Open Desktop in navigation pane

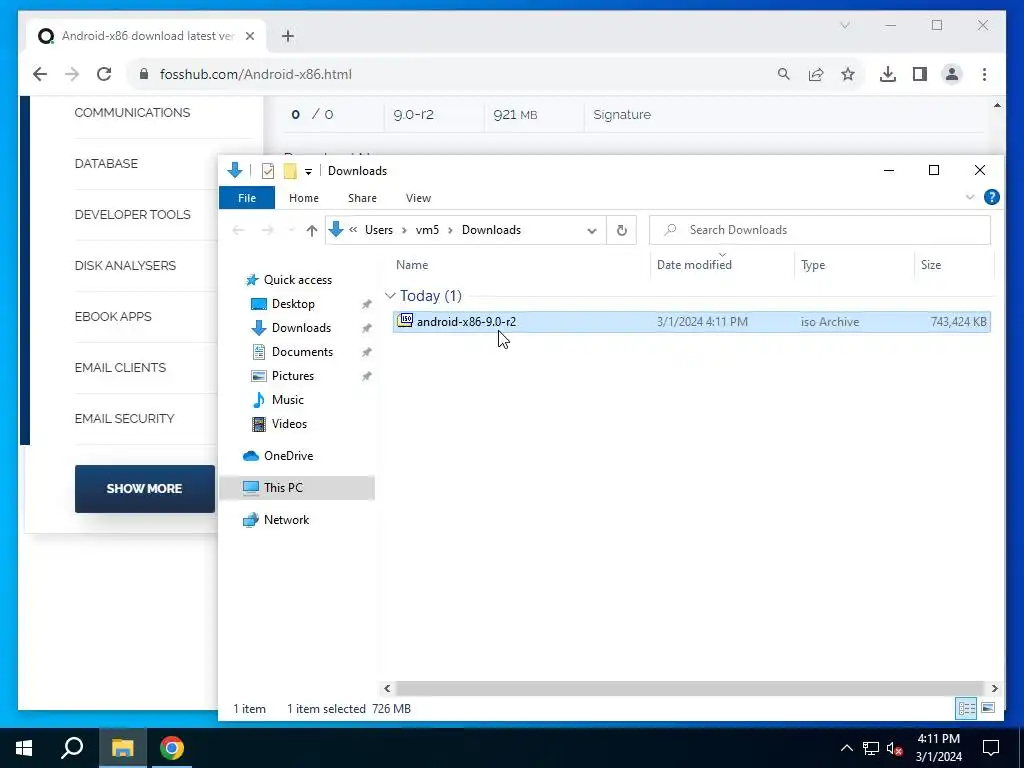click(293, 304)
